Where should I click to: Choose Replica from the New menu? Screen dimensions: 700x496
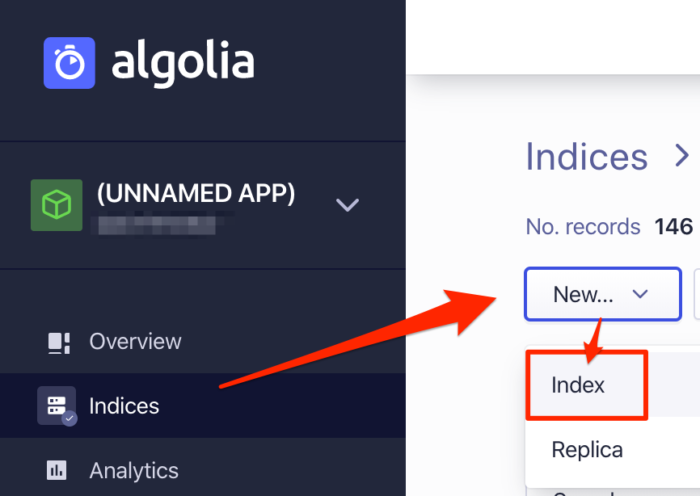(587, 449)
